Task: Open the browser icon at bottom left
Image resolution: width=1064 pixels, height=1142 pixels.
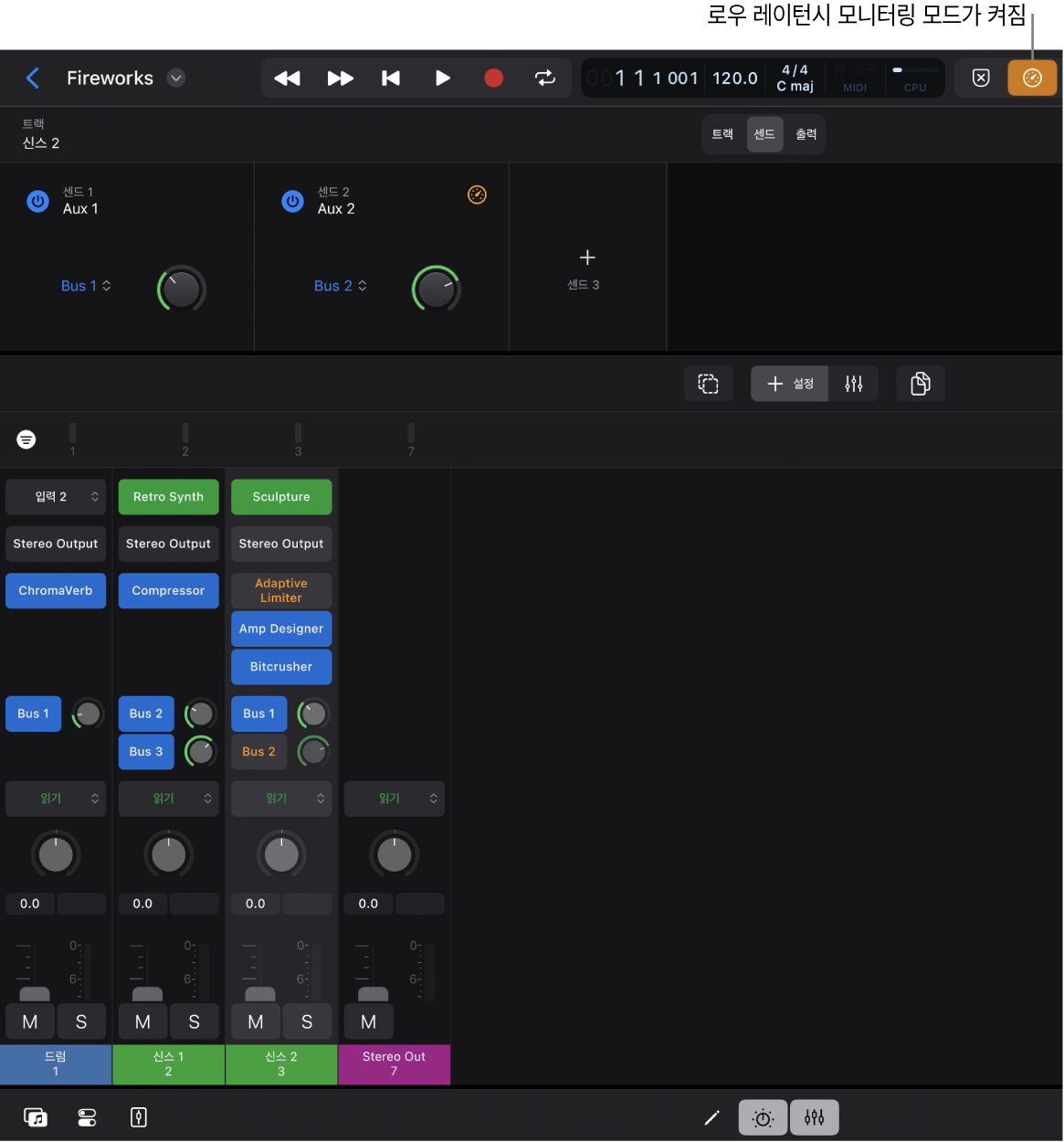Action: (x=36, y=1117)
